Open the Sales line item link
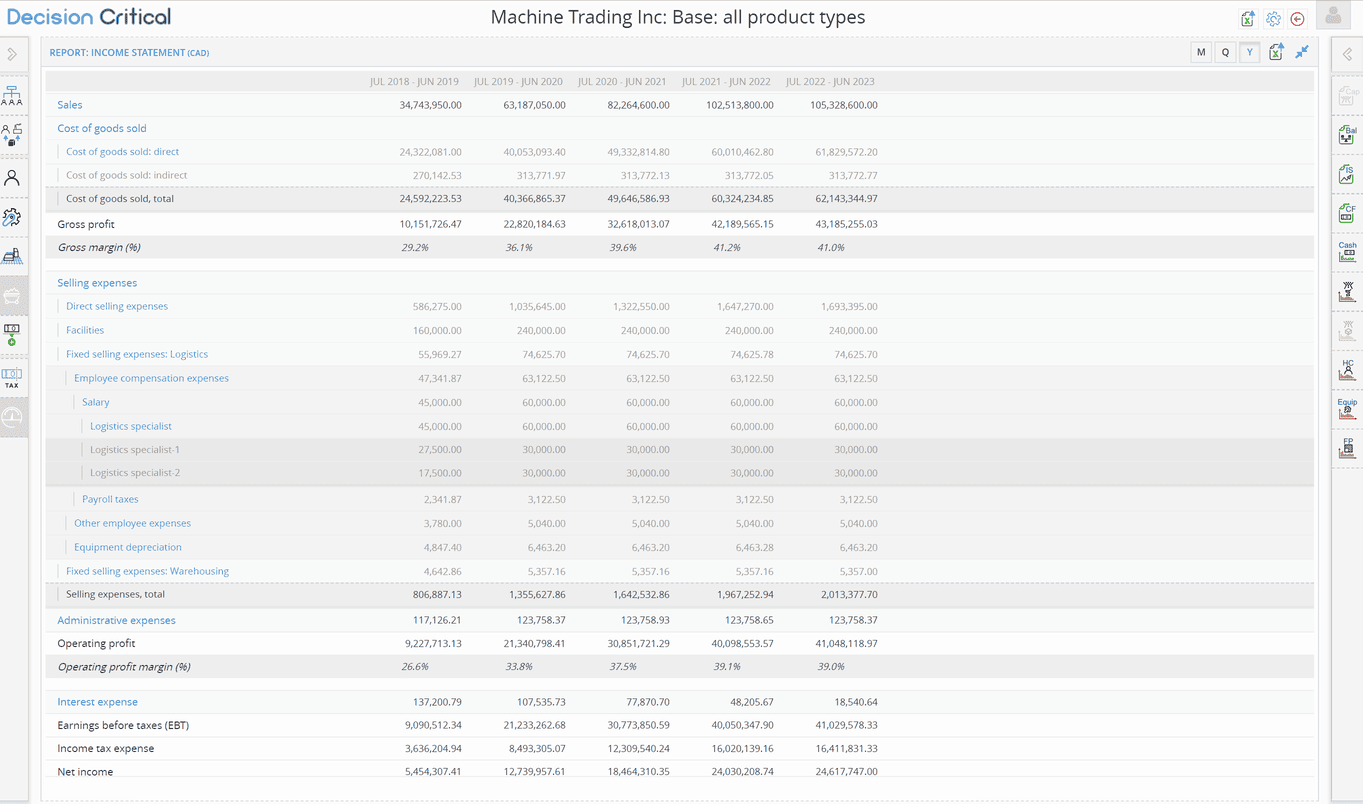The height and width of the screenshot is (804, 1363). [x=70, y=105]
